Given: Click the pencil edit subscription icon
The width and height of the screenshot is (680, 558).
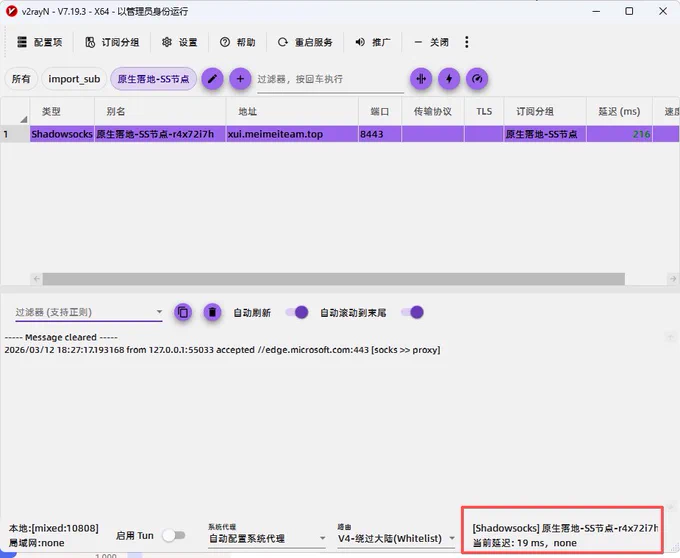Looking at the screenshot, I should 212,79.
